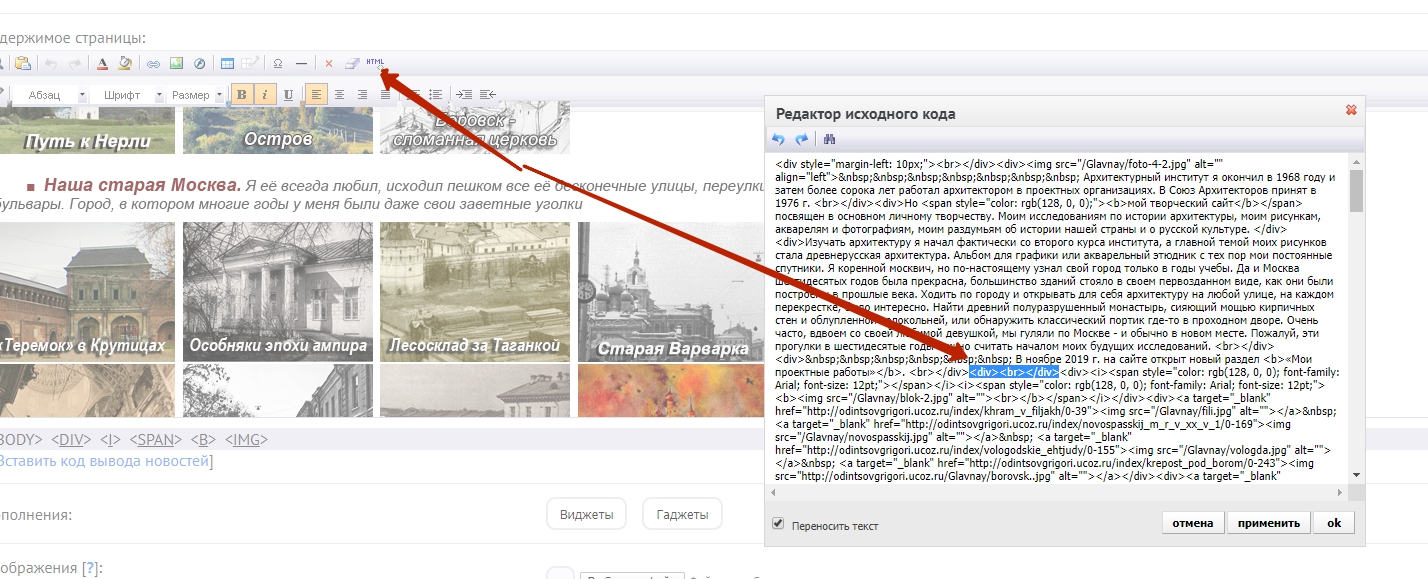The image size is (1428, 579).
Task: Open the 'Абзац' paragraph dropdown
Action: point(52,95)
